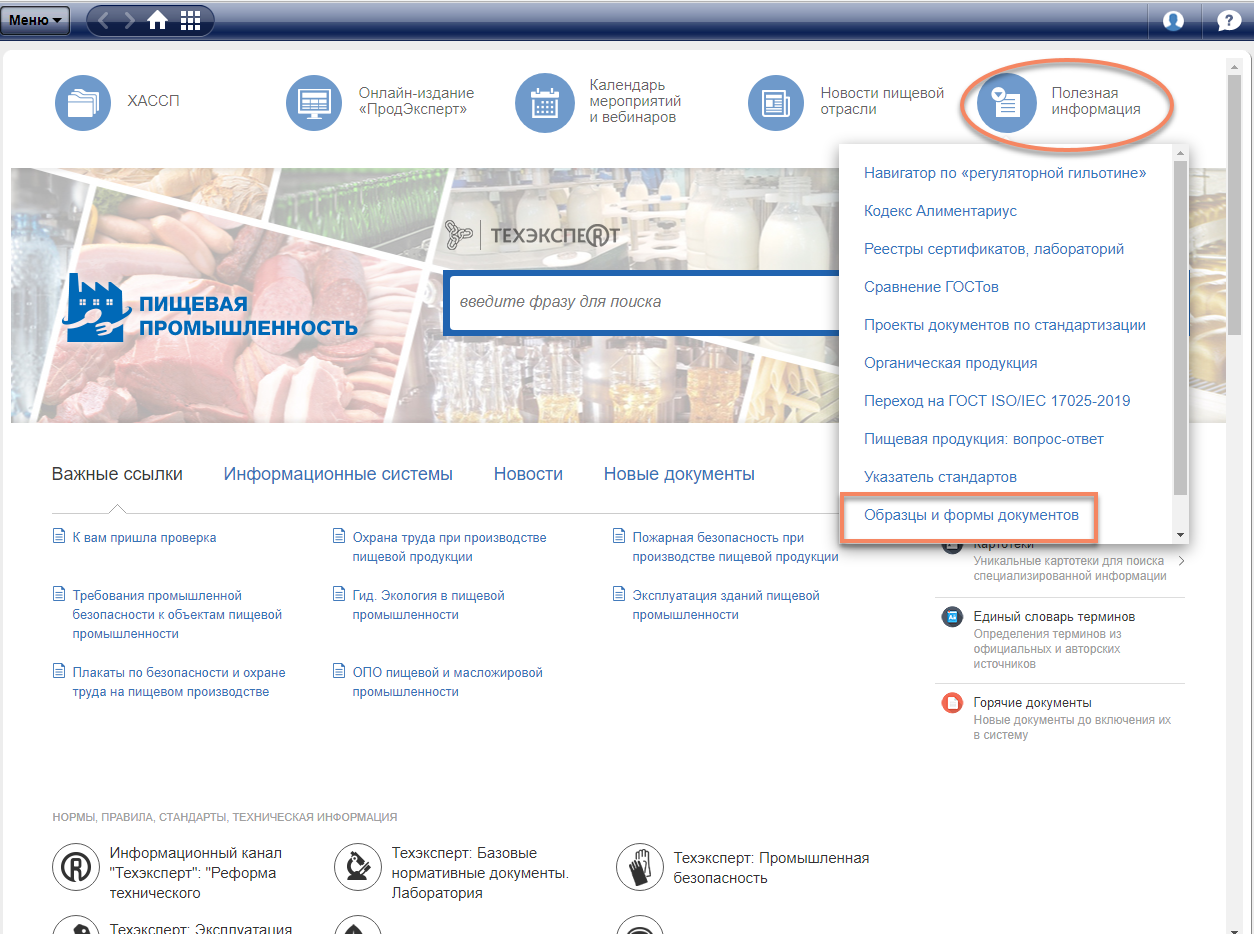Open the ПродЭксперт online edition icon
The width and height of the screenshot is (1254, 934).
coord(314,102)
